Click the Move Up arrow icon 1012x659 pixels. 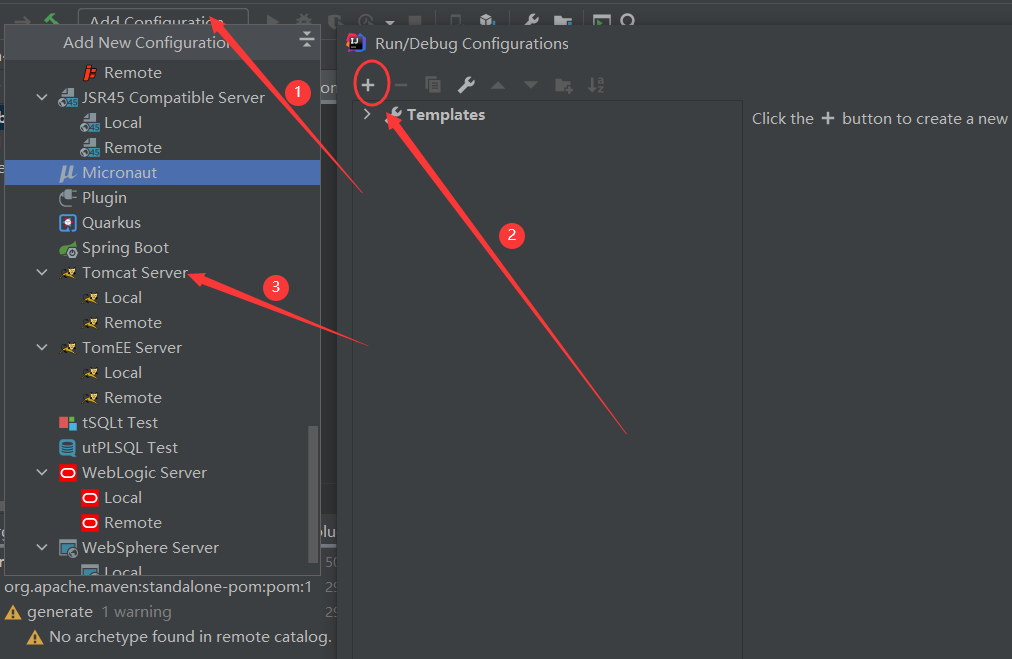(498, 85)
